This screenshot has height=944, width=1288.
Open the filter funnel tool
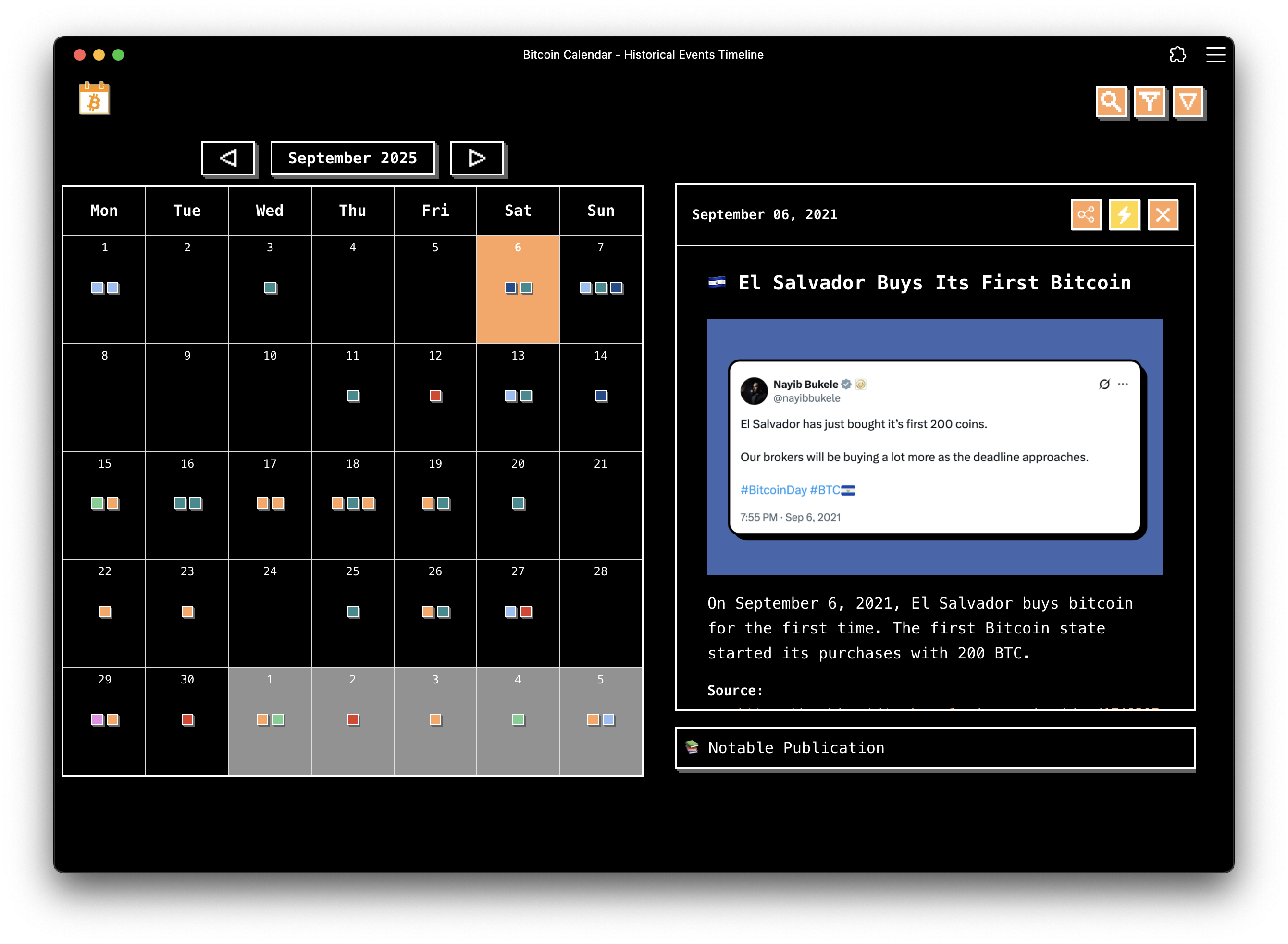[x=1149, y=102]
